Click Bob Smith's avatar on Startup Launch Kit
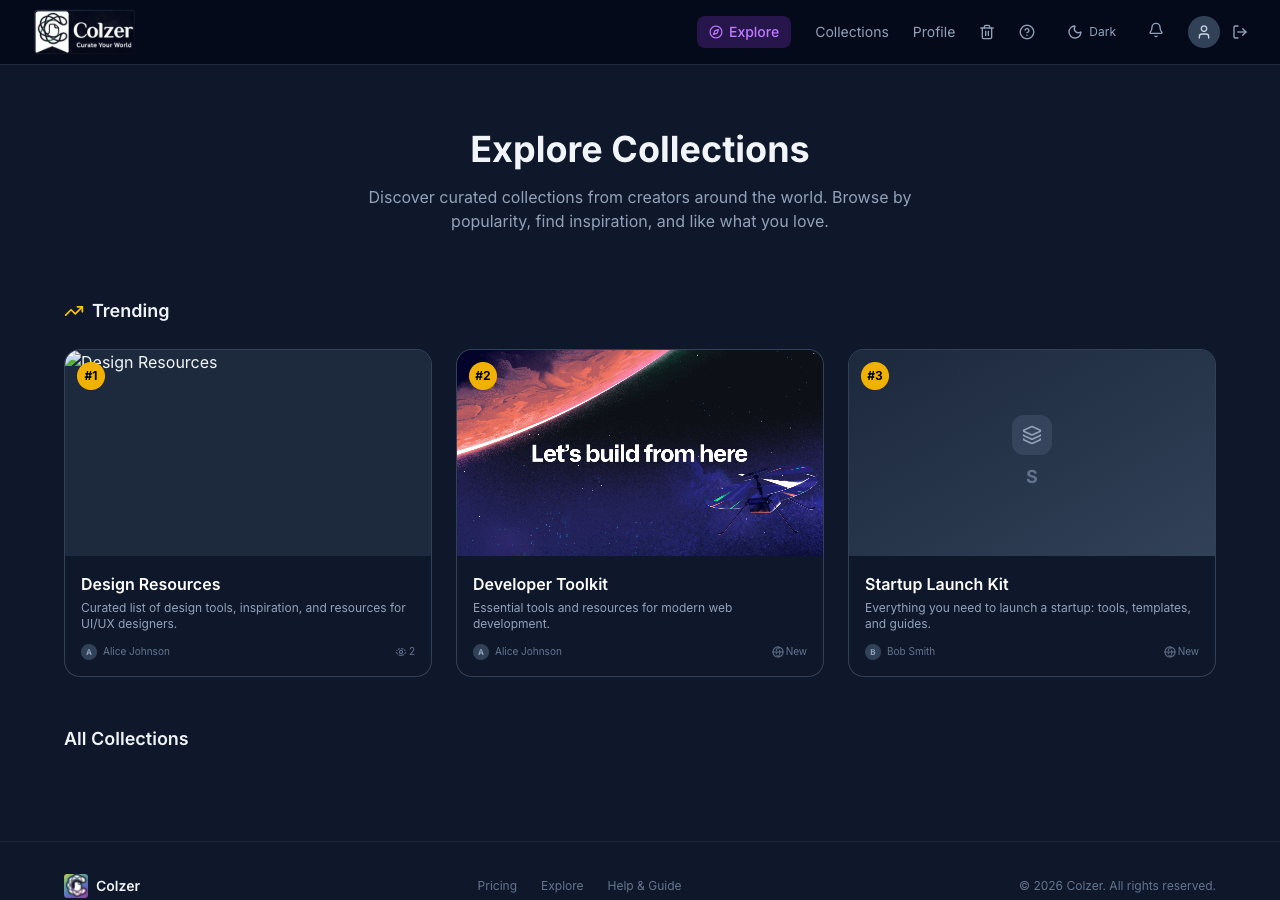Image resolution: width=1280 pixels, height=900 pixels. pos(872,651)
